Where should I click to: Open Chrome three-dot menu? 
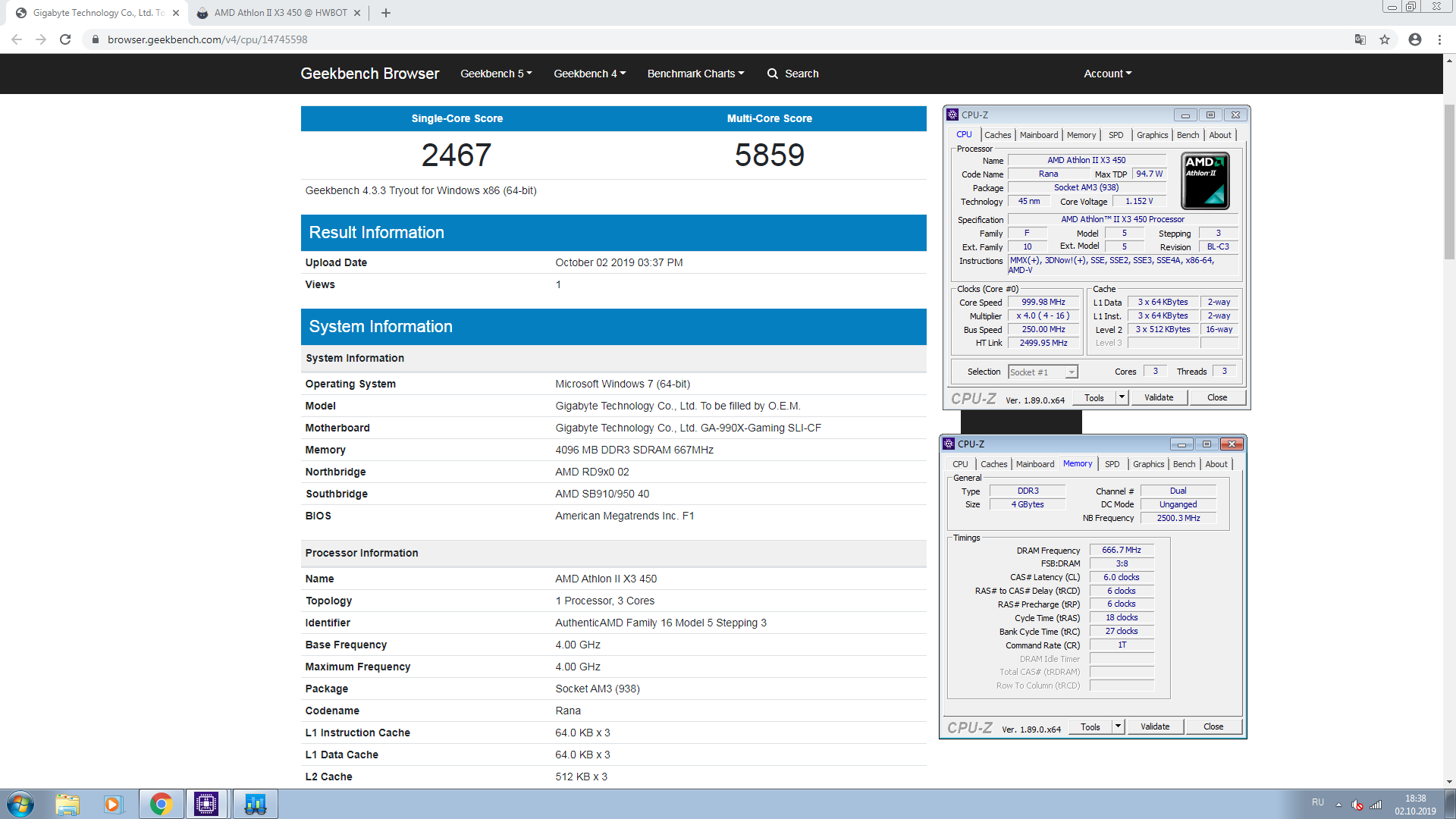pyautogui.click(x=1439, y=39)
